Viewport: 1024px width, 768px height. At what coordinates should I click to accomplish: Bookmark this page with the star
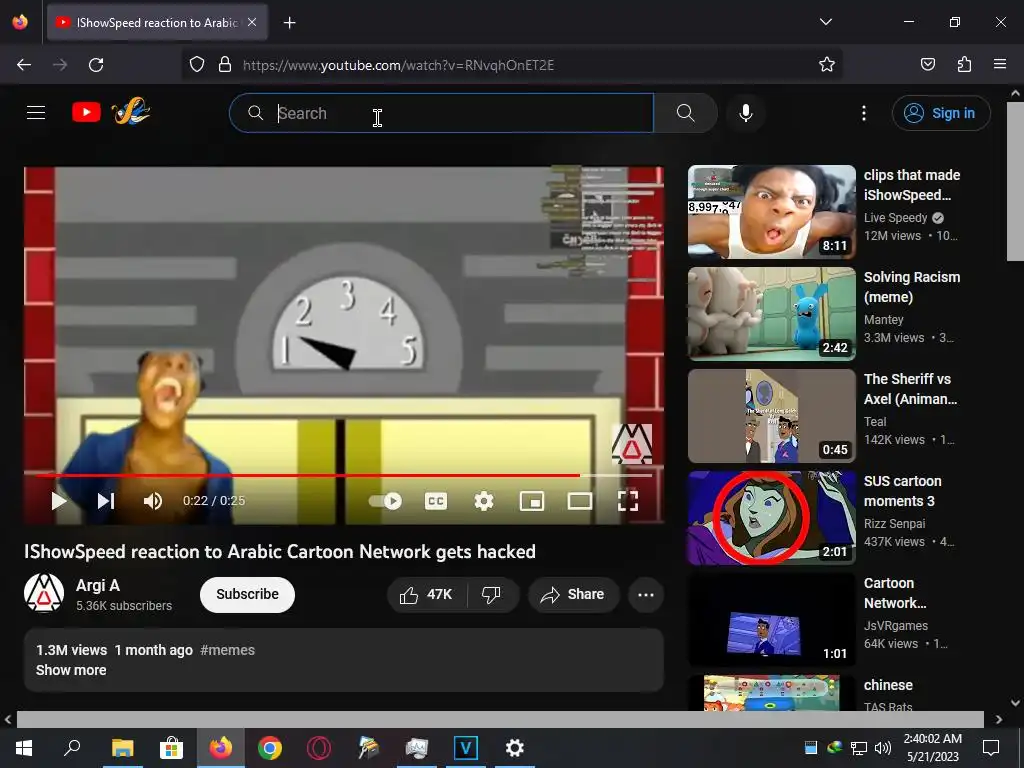[x=827, y=65]
